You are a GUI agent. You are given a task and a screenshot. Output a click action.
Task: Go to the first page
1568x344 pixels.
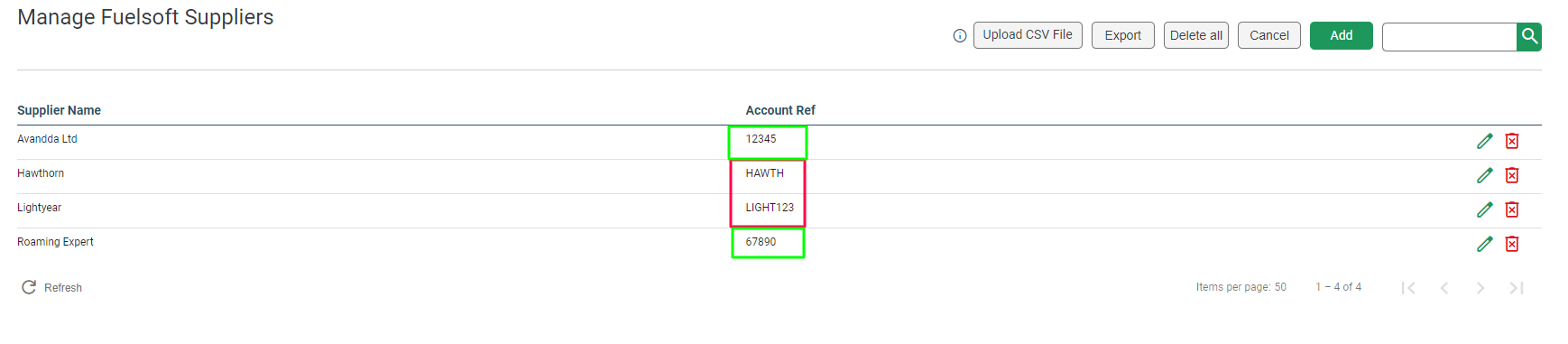pos(1408,288)
